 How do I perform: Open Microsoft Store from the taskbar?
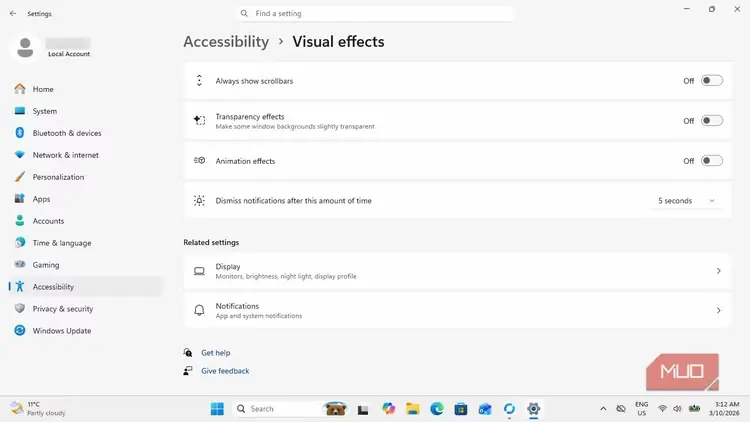[x=461, y=409]
